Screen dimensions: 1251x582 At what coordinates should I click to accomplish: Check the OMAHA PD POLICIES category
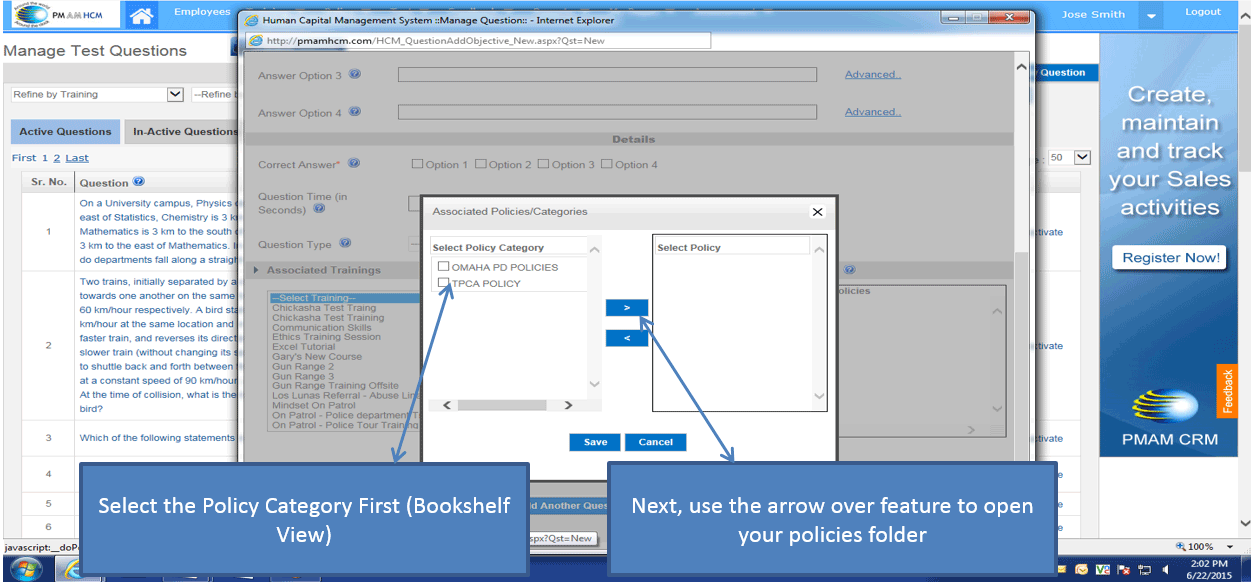tap(444, 267)
